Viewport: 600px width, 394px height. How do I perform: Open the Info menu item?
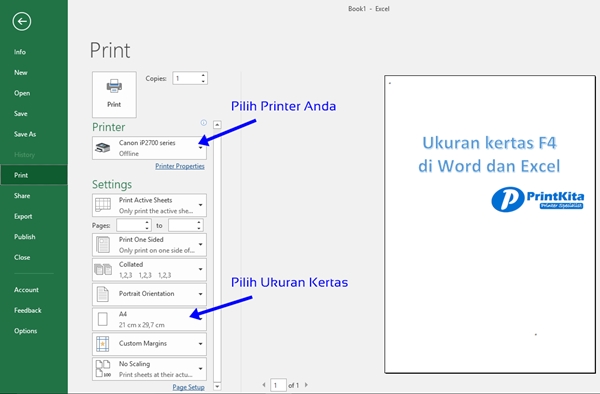click(20, 52)
